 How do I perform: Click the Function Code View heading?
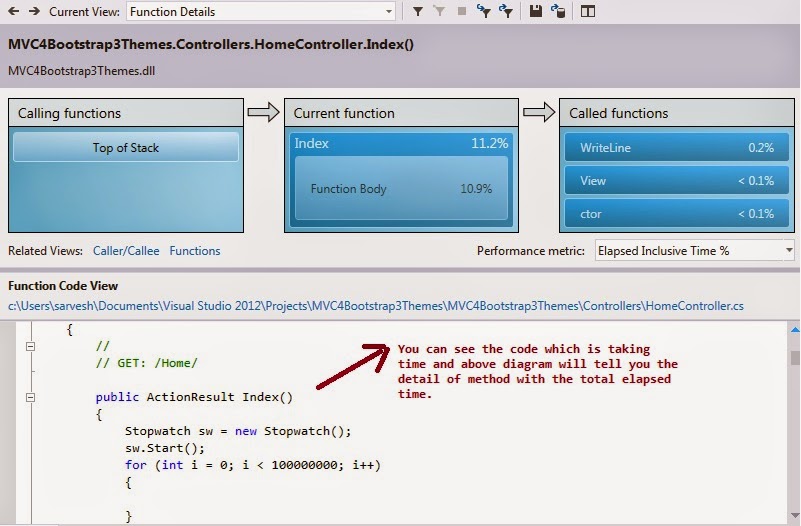click(63, 285)
